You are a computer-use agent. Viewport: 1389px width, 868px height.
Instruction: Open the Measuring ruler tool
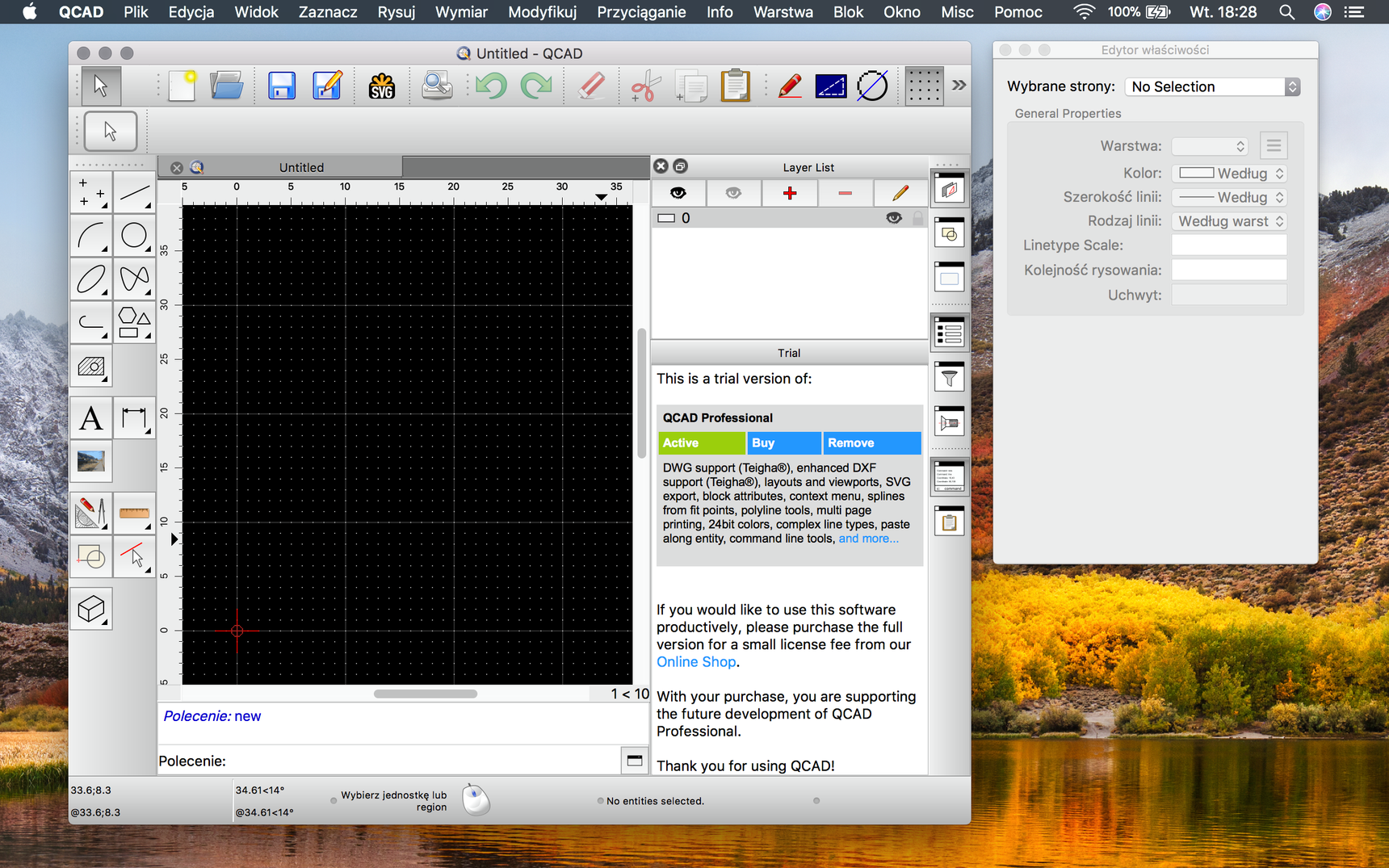tap(134, 514)
